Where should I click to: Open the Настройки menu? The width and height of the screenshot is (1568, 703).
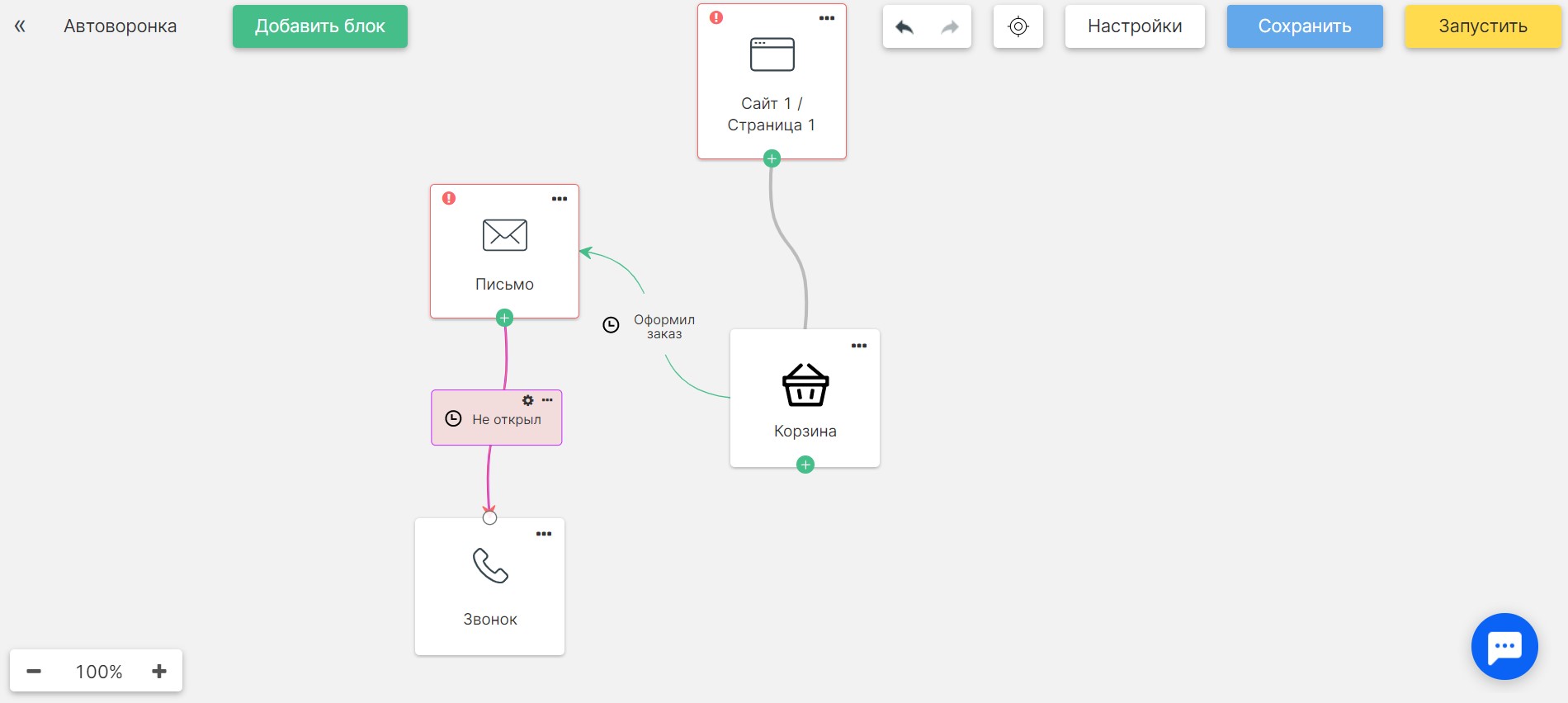tap(1135, 26)
